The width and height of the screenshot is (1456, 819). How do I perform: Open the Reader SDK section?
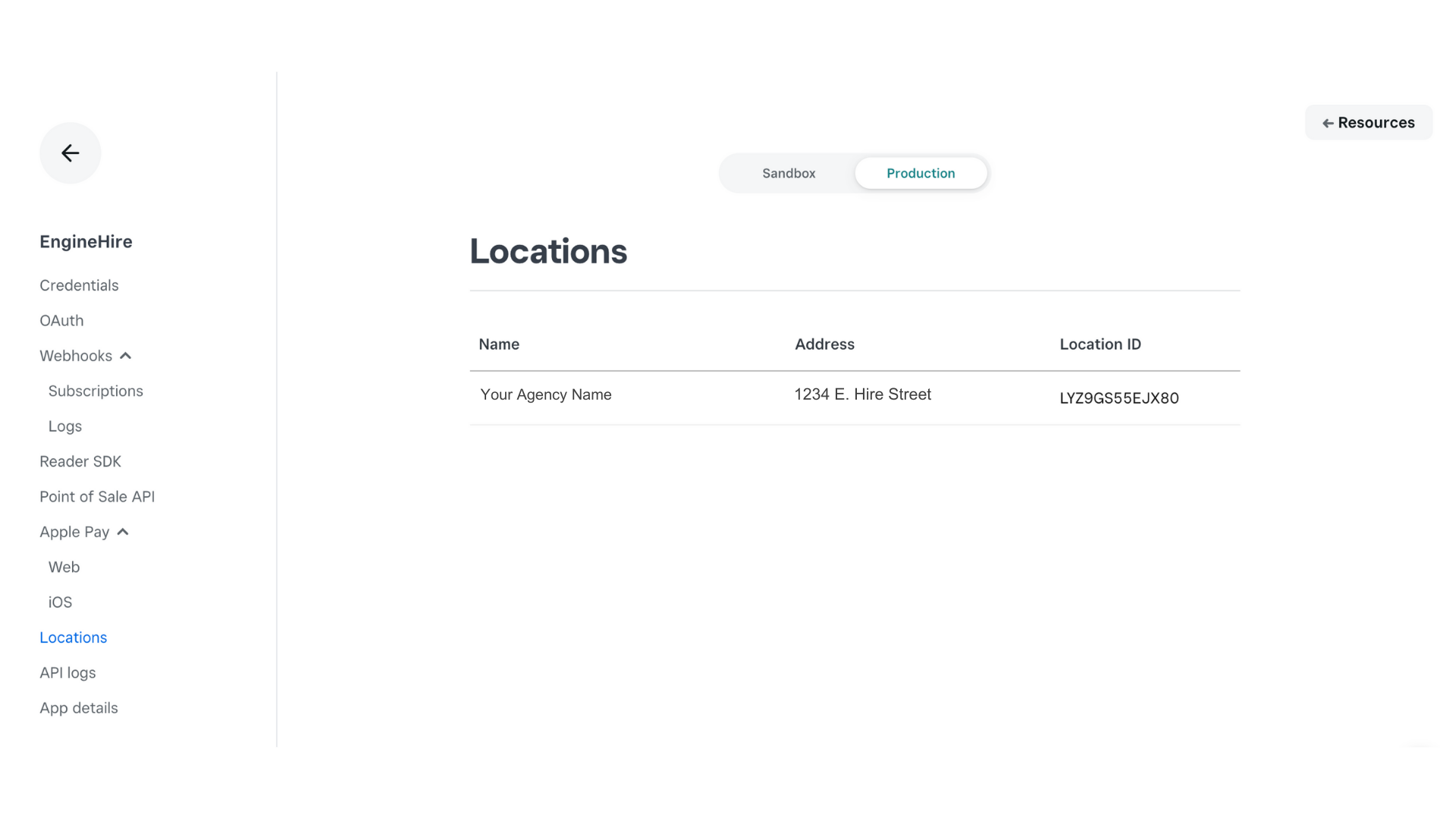coord(80,461)
